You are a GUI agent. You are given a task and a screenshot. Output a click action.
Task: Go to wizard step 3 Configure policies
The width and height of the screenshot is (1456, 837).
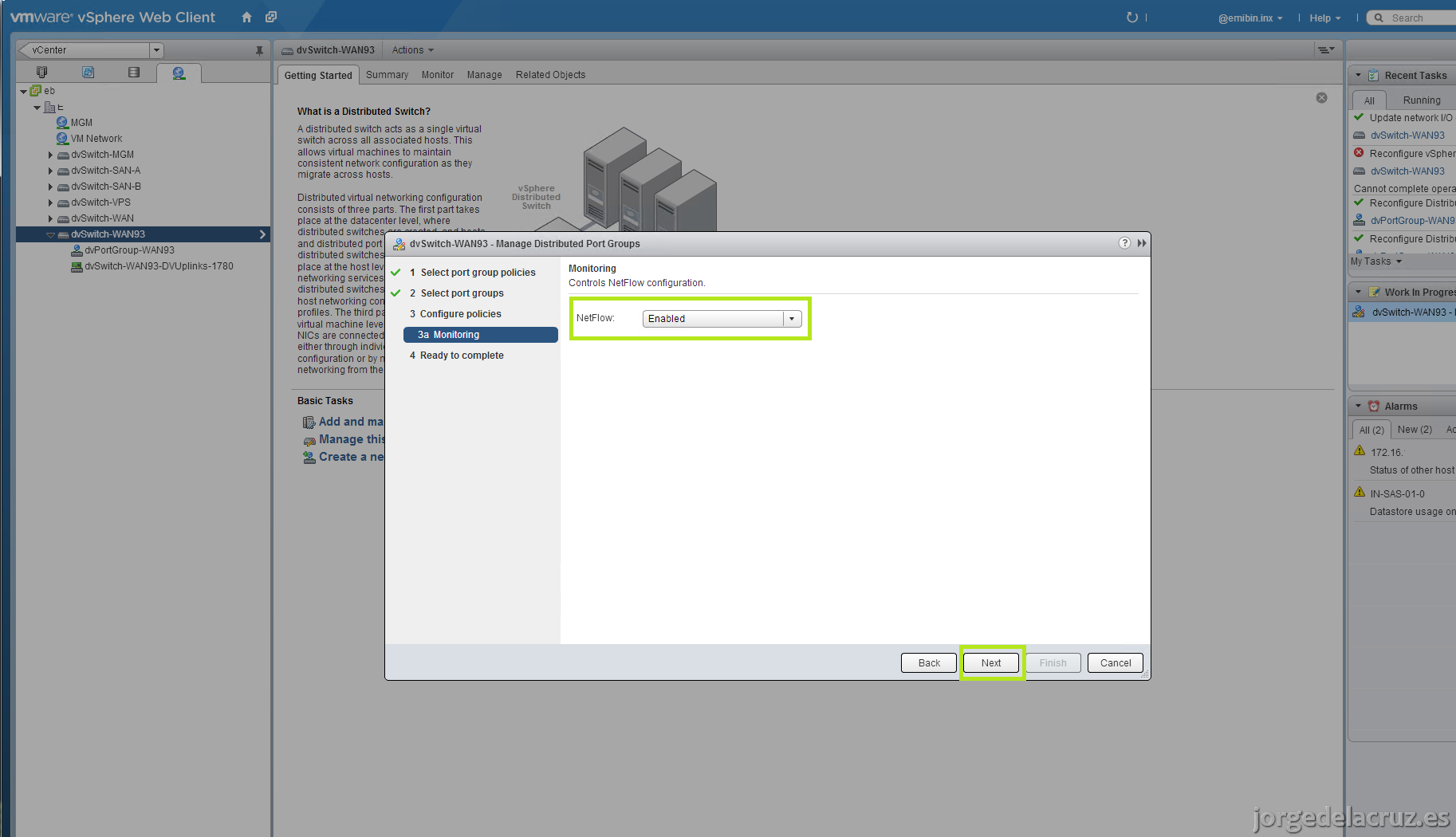click(455, 314)
